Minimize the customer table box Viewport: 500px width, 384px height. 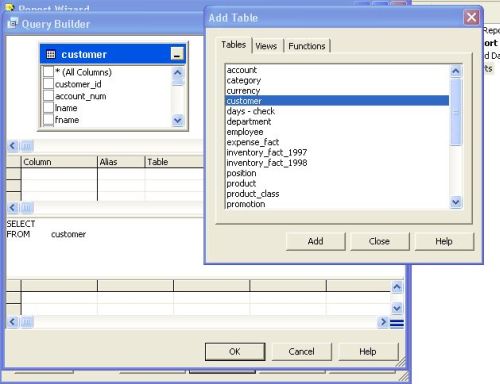(177, 54)
